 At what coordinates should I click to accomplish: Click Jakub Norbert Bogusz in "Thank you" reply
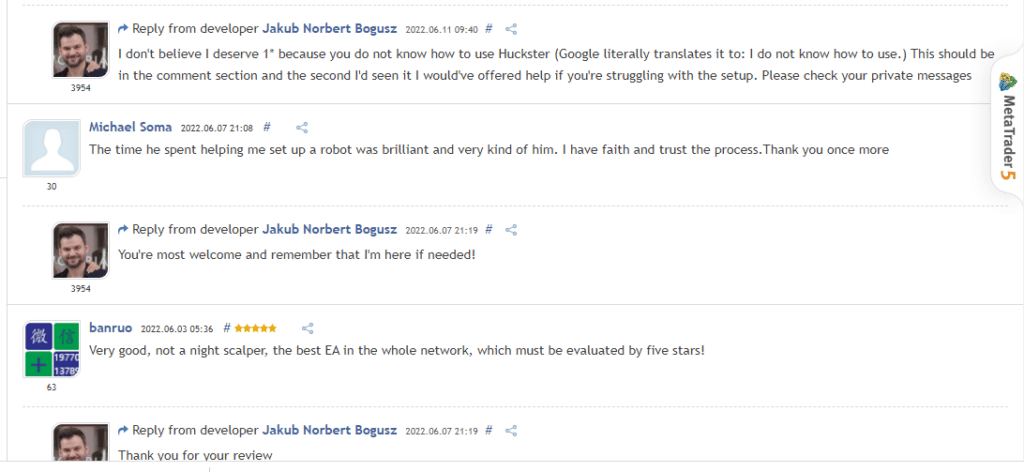pos(329,430)
